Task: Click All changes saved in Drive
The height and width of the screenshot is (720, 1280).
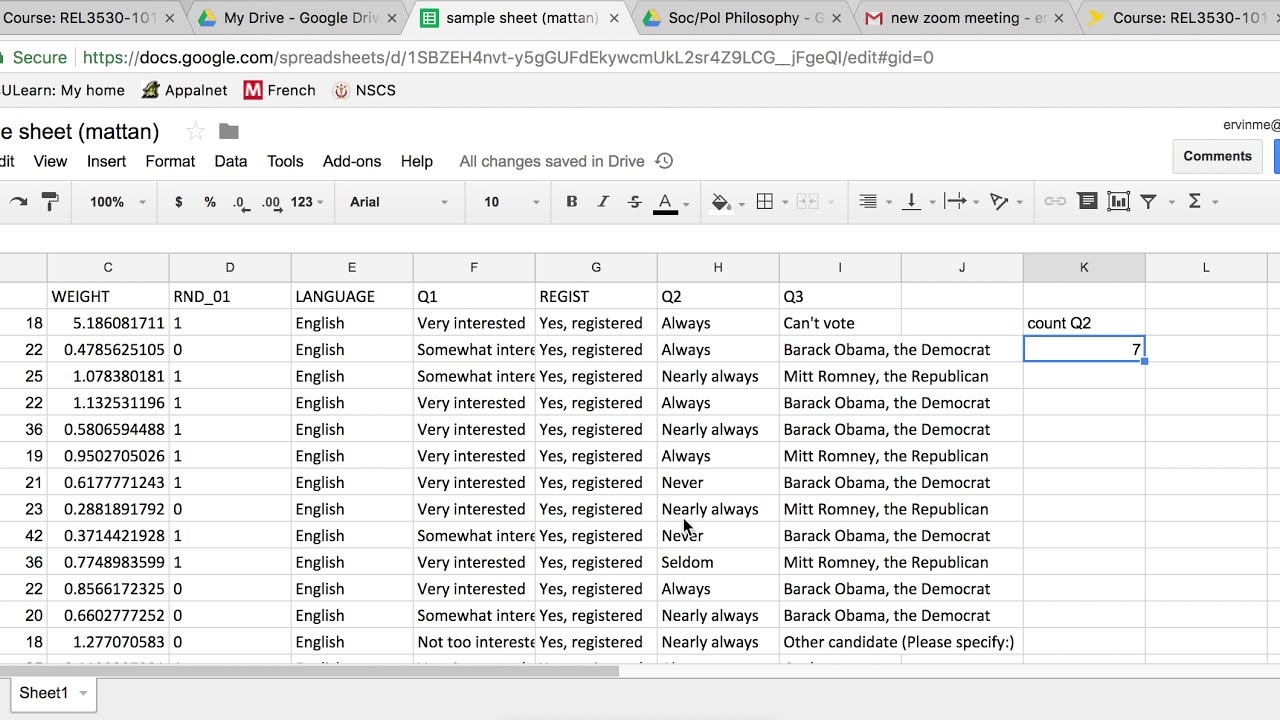Action: click(552, 161)
